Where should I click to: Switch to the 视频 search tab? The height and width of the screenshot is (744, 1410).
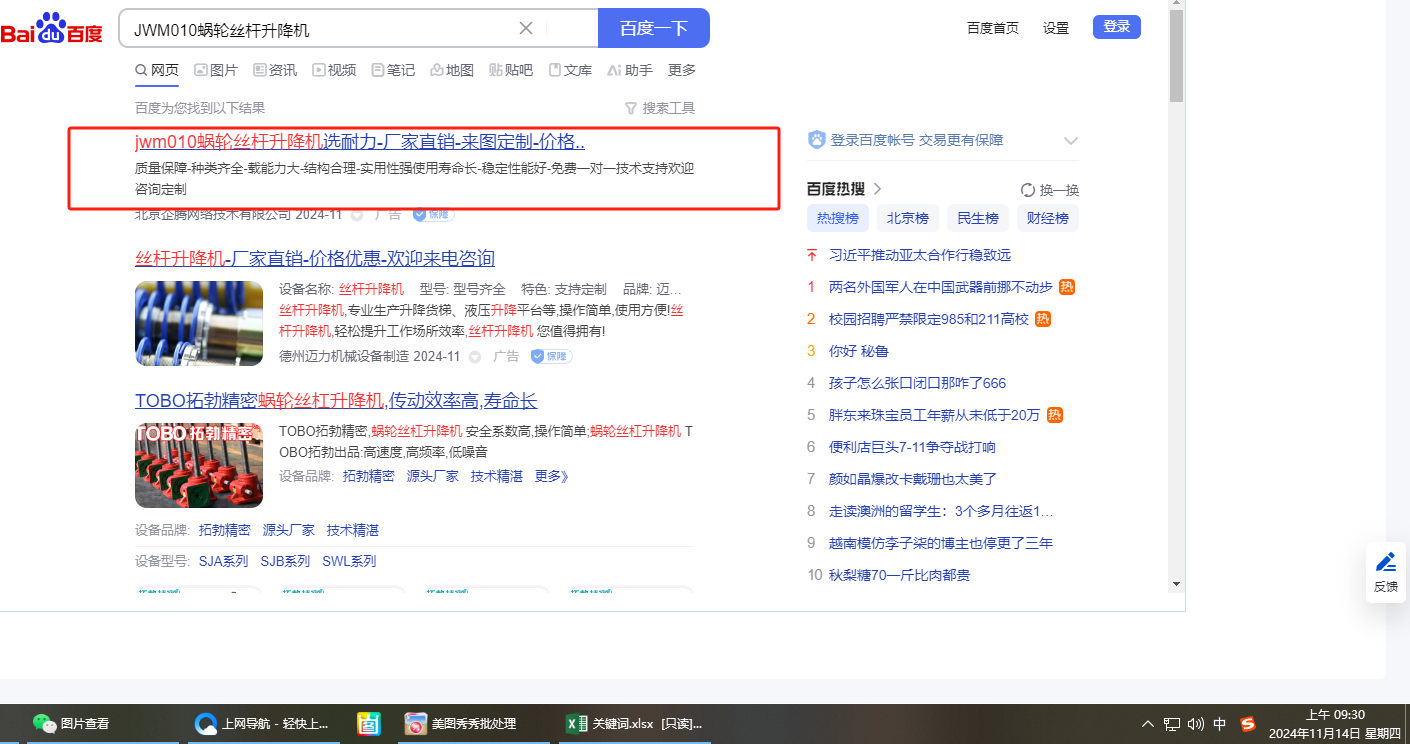[x=334, y=70]
